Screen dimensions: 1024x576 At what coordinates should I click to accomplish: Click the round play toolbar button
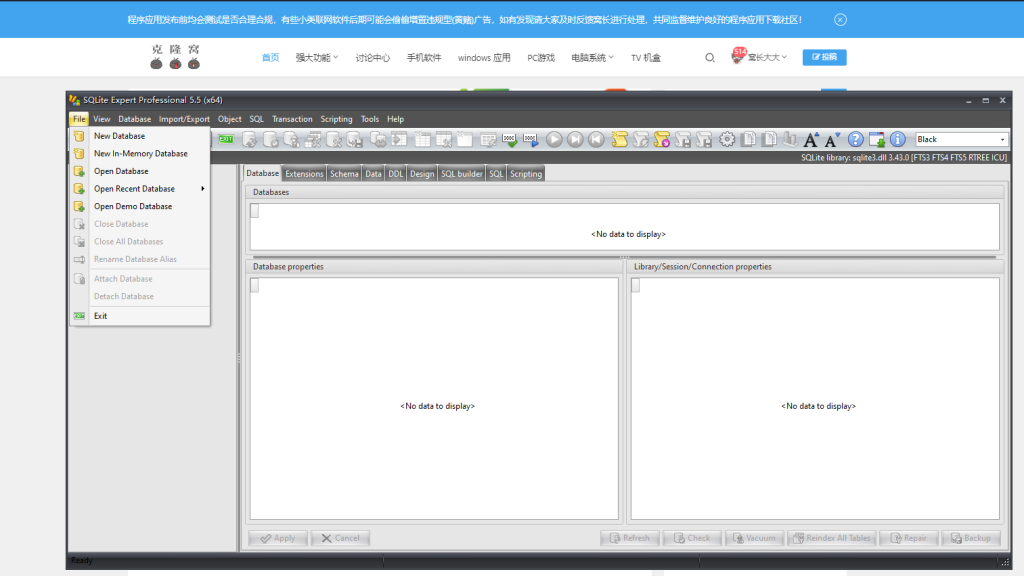click(x=554, y=139)
